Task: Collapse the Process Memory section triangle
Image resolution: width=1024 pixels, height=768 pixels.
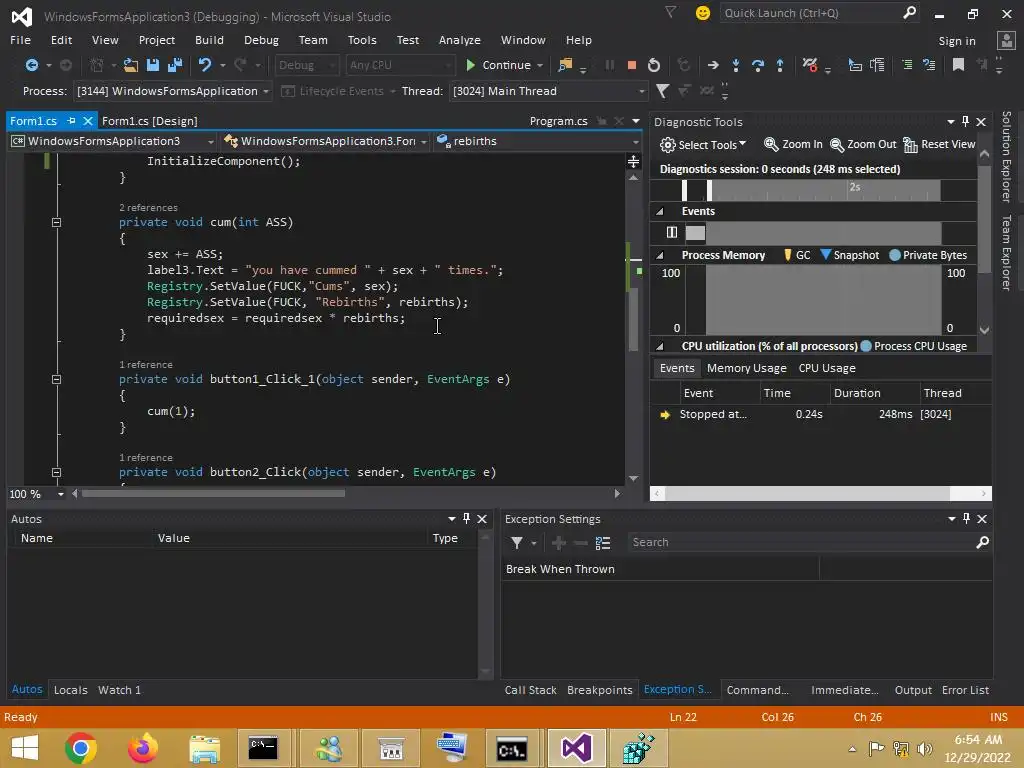Action: pyautogui.click(x=660, y=255)
